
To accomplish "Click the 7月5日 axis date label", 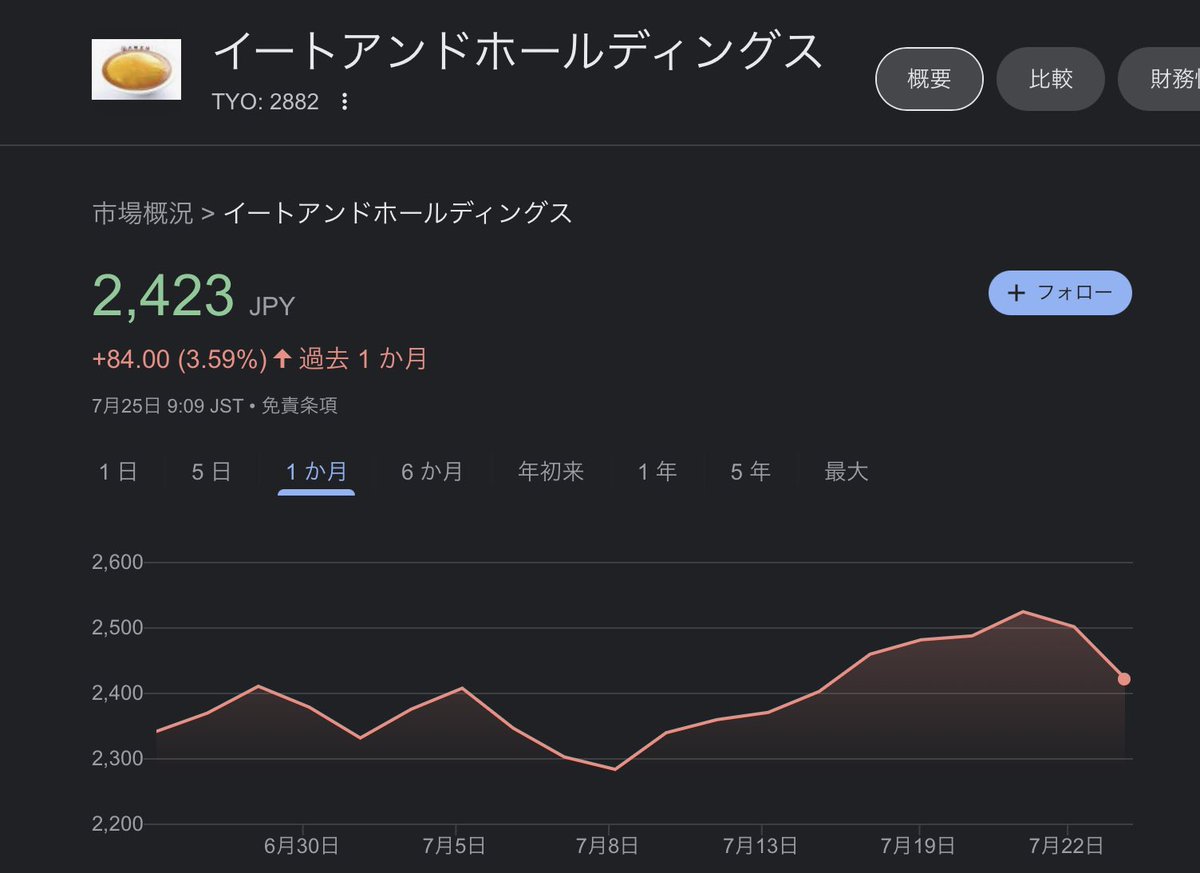I will coord(454,846).
